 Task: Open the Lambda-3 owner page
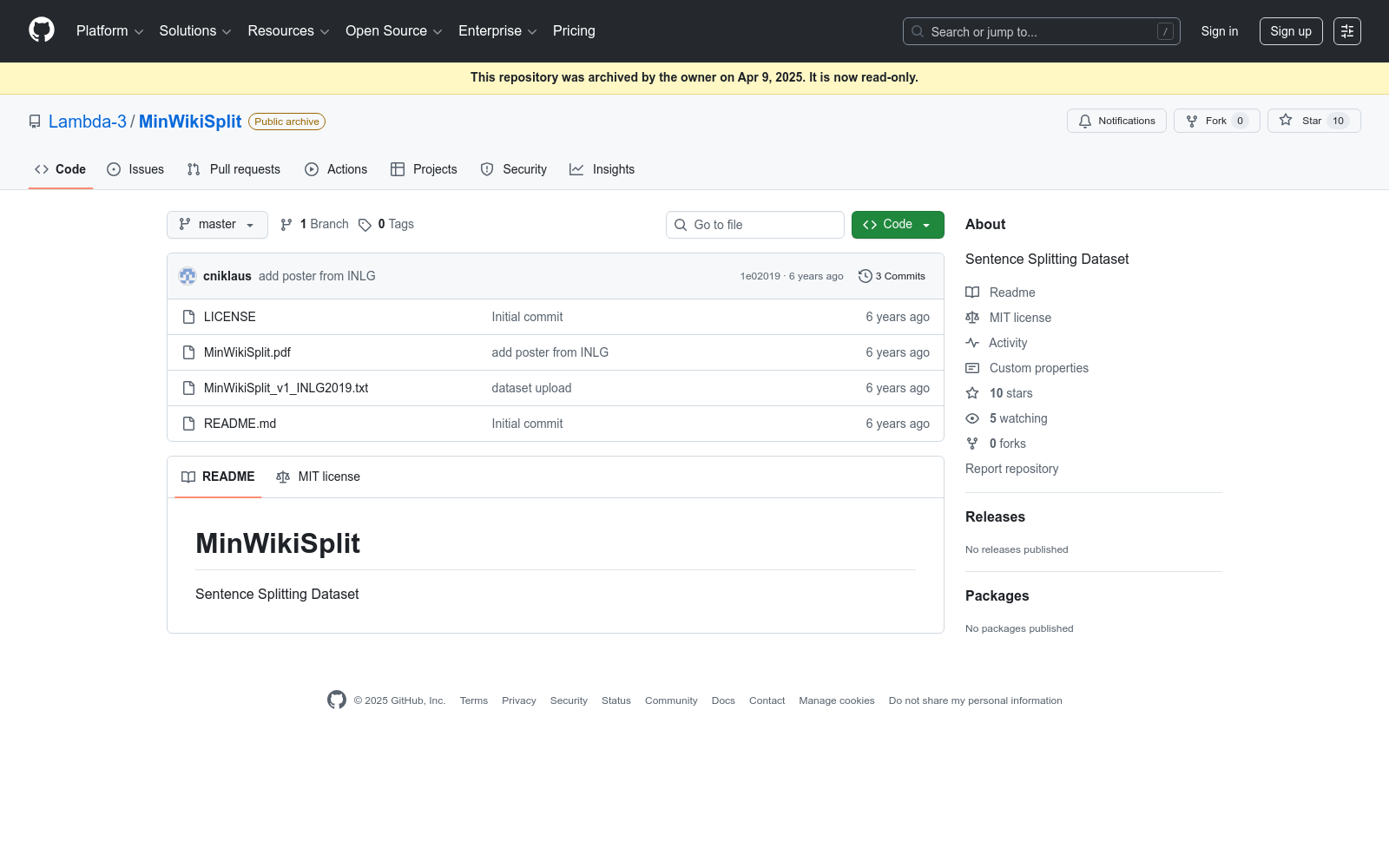[x=88, y=122]
